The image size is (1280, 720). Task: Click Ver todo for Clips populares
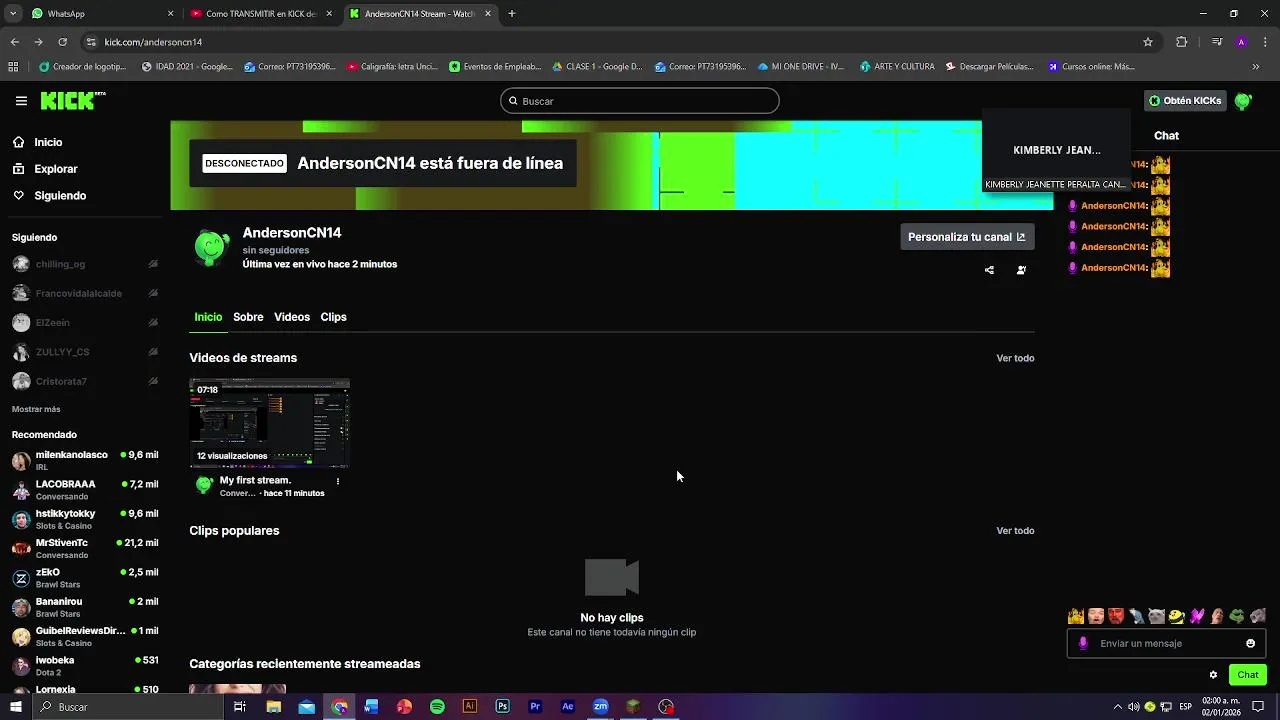pos(1015,531)
